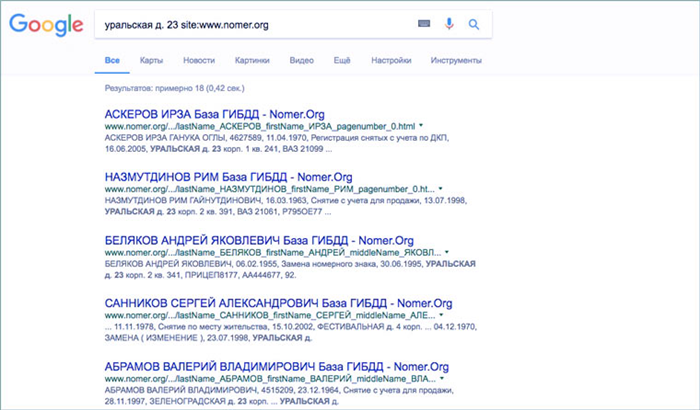Switch to the Новости tab
The image size is (700, 410).
point(199,60)
